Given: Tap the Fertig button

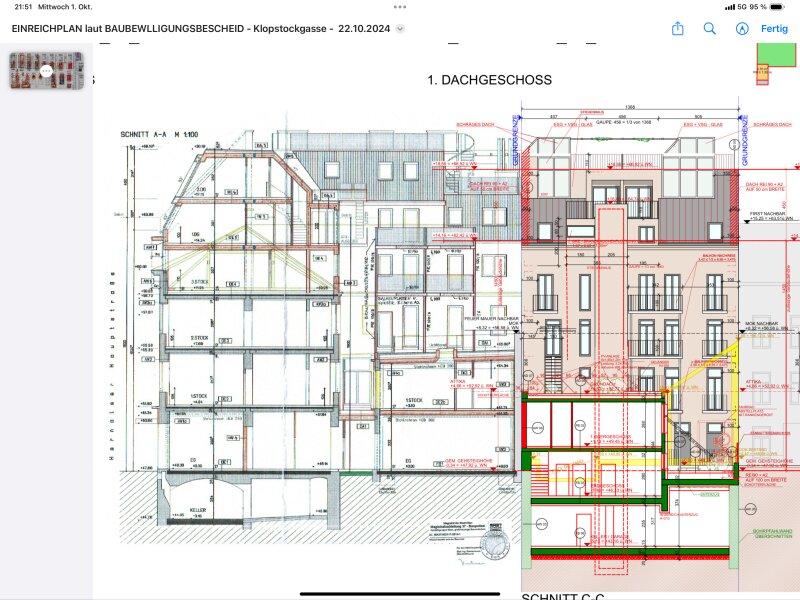Looking at the screenshot, I should [x=775, y=29].
